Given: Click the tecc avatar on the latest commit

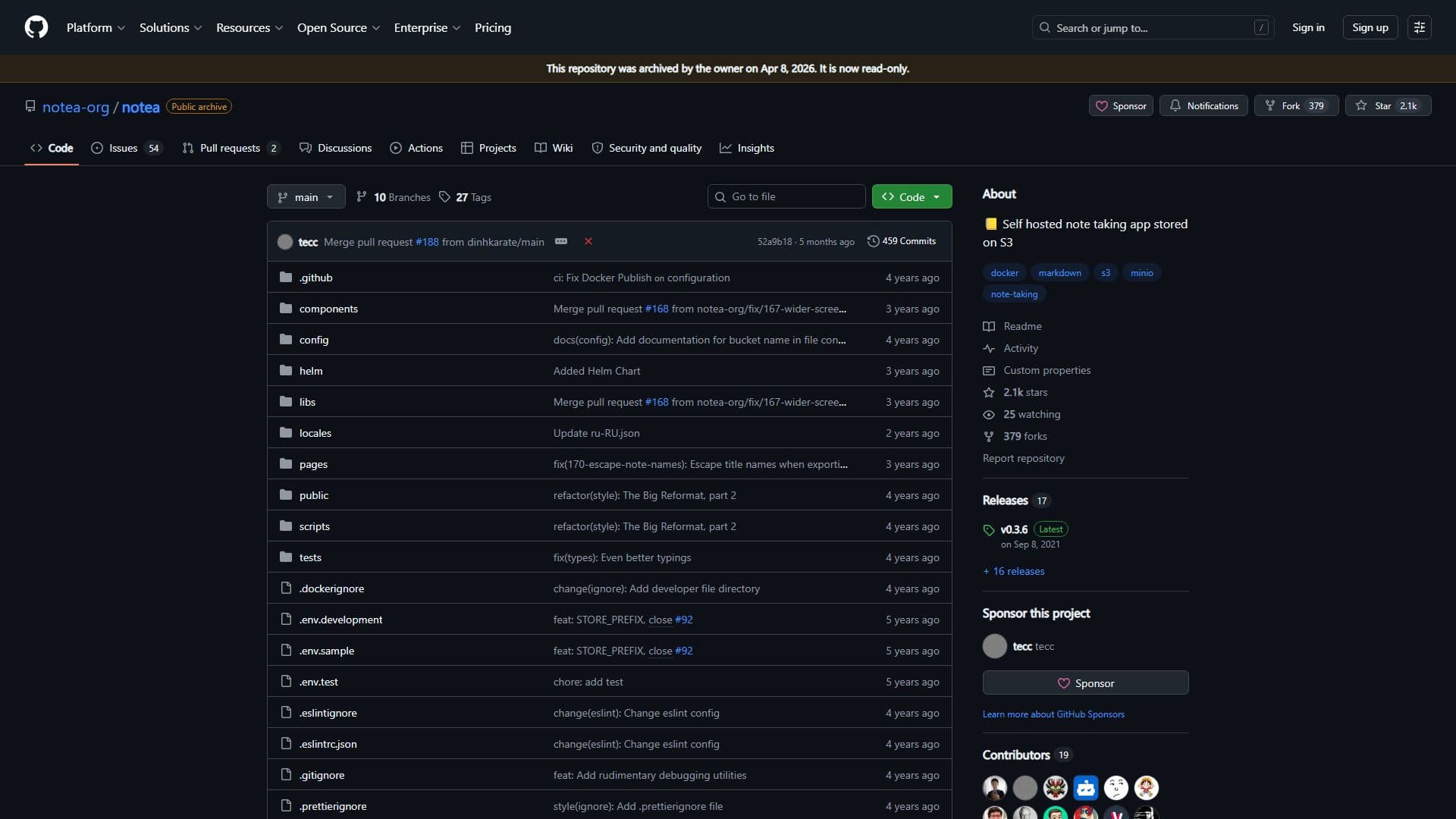Looking at the screenshot, I should (285, 242).
